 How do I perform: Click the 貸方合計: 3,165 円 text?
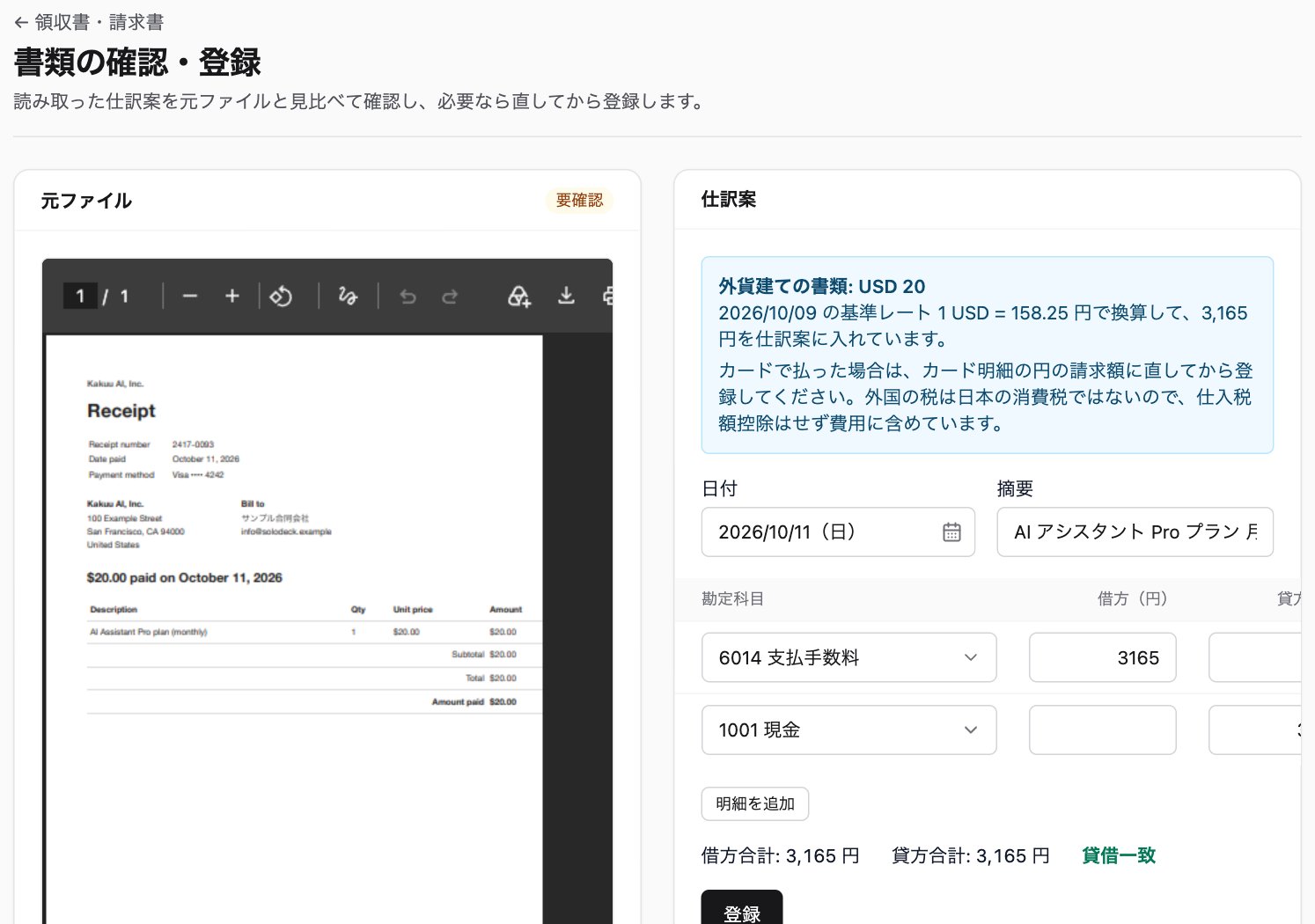click(x=971, y=855)
